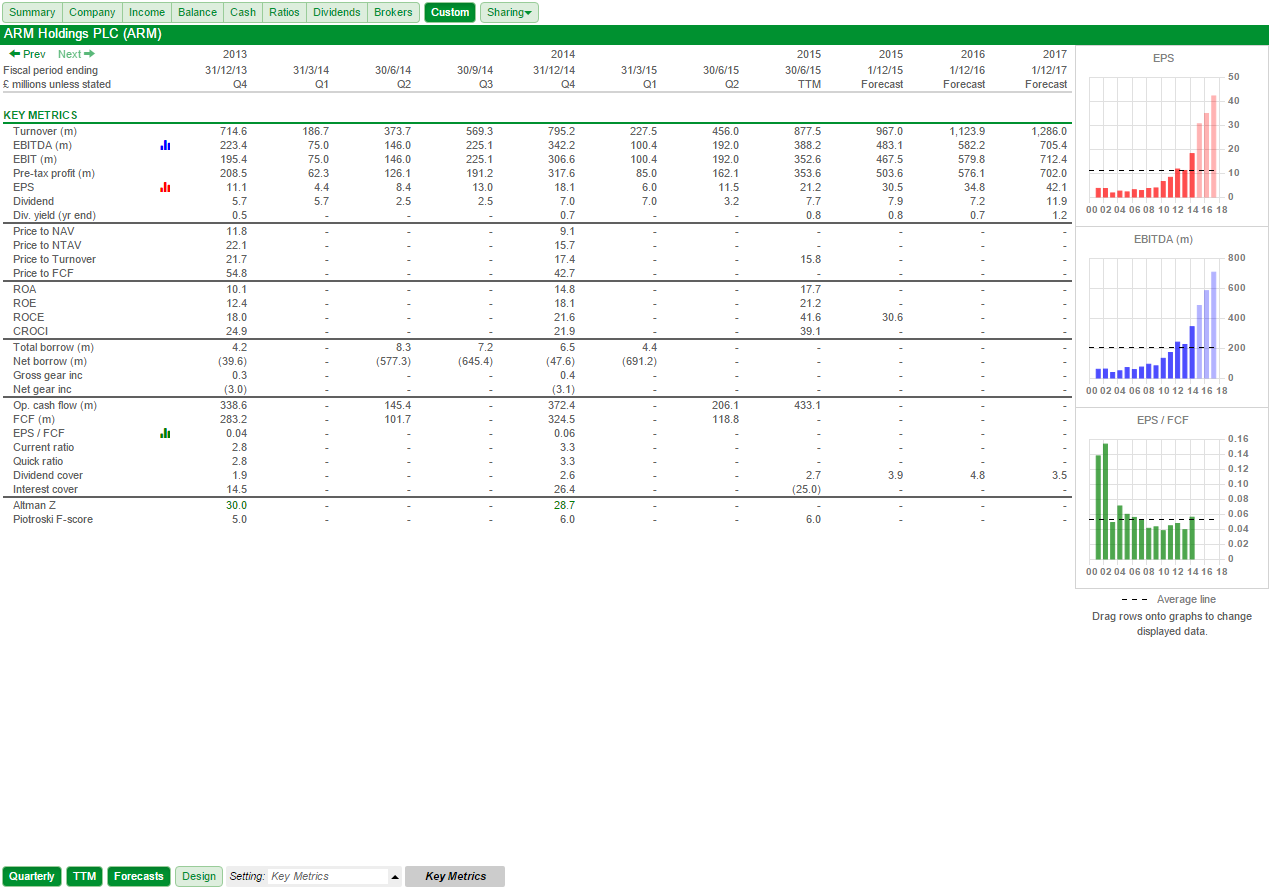
Task: Click the TTM turnover value 877.5
Action: click(807, 131)
